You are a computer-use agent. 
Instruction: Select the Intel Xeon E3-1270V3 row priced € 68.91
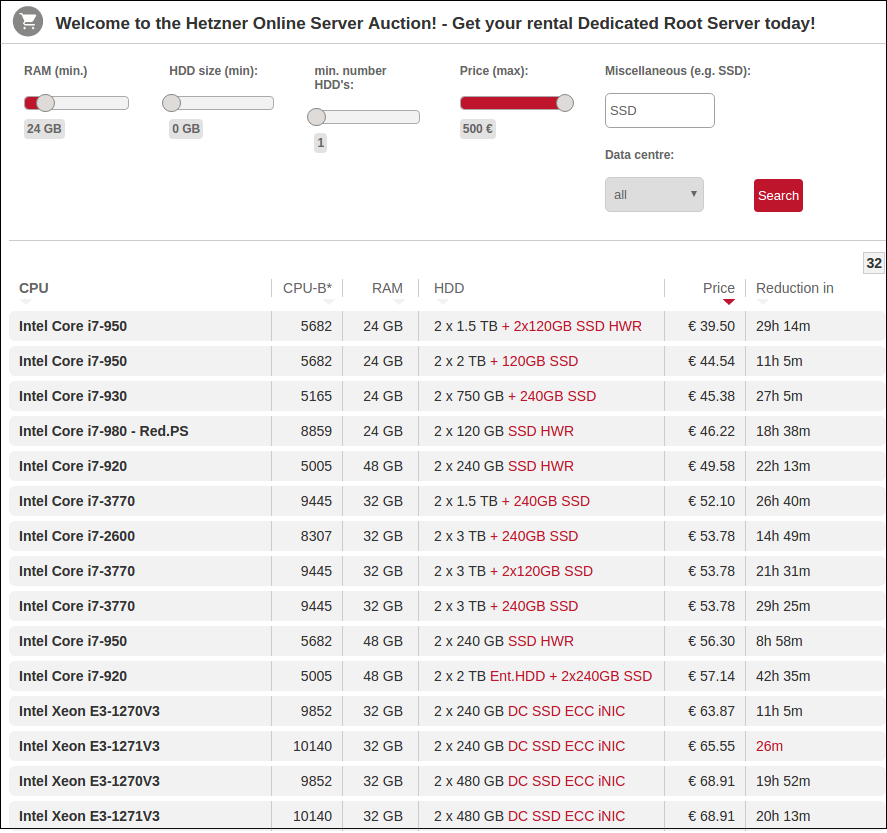(447, 782)
